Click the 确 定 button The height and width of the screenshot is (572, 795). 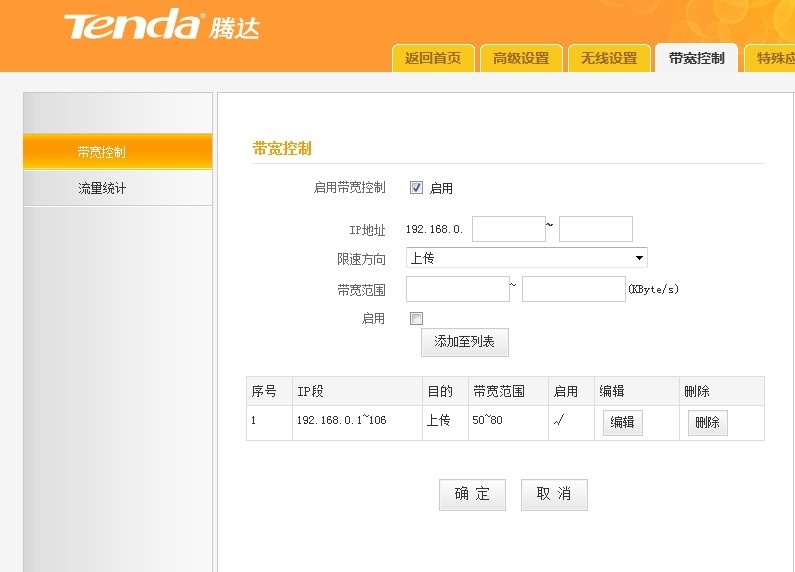point(472,494)
